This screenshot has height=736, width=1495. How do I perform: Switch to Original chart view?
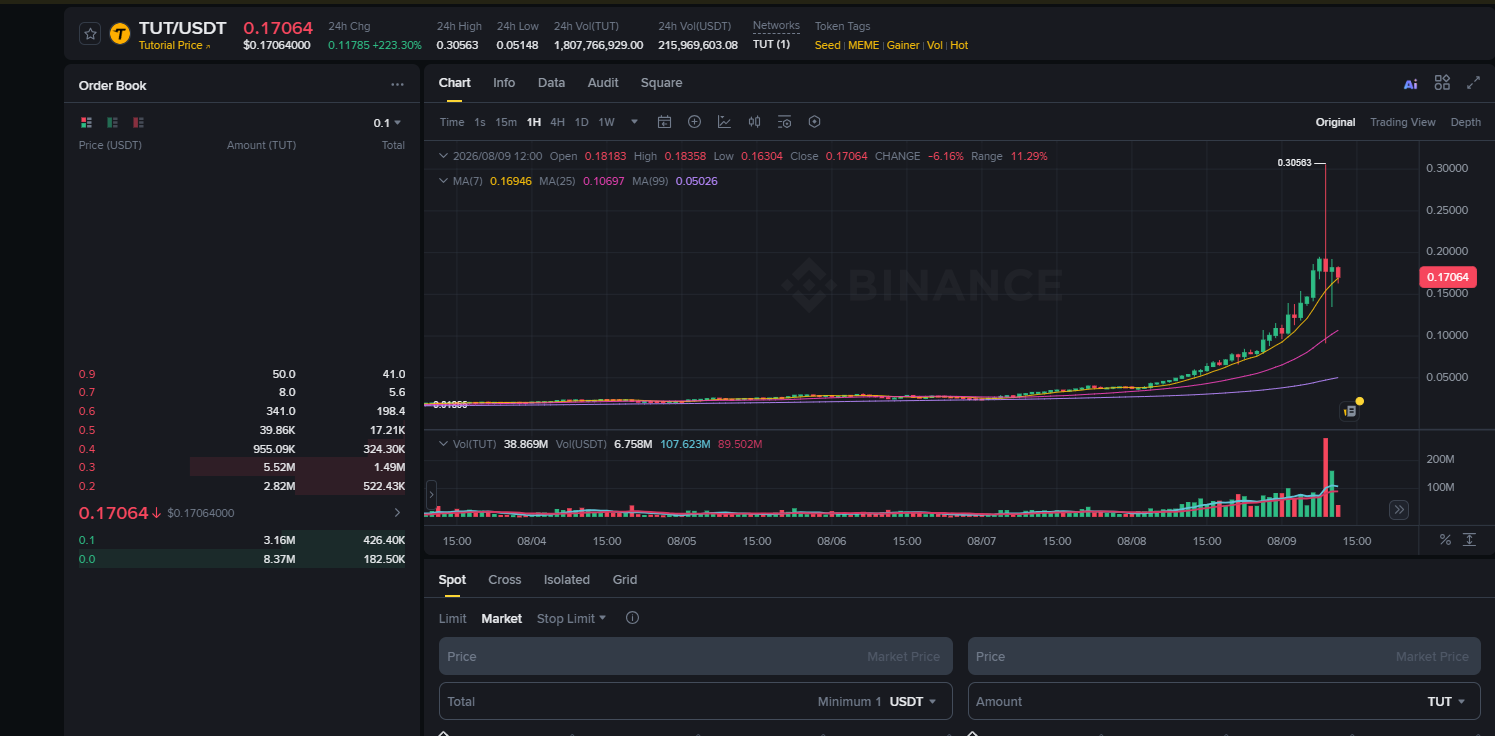coord(1335,122)
